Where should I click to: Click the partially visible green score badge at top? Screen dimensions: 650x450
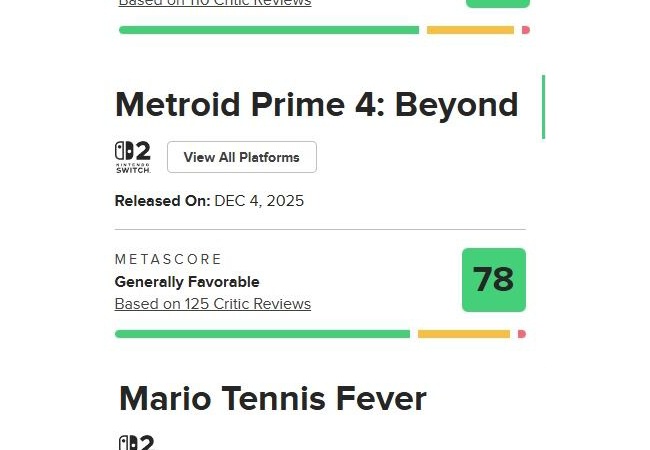497,3
